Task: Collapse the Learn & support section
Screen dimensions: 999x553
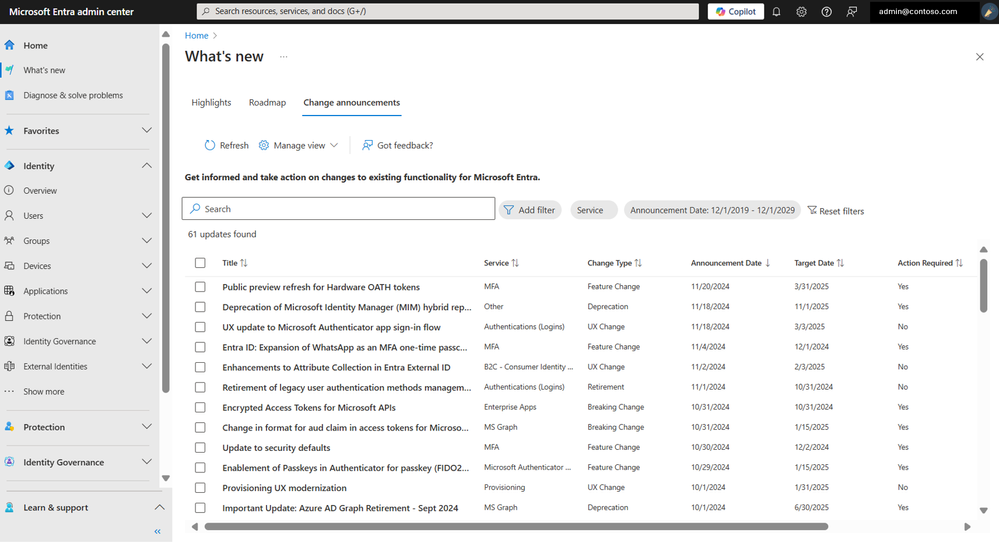Action: (x=159, y=508)
